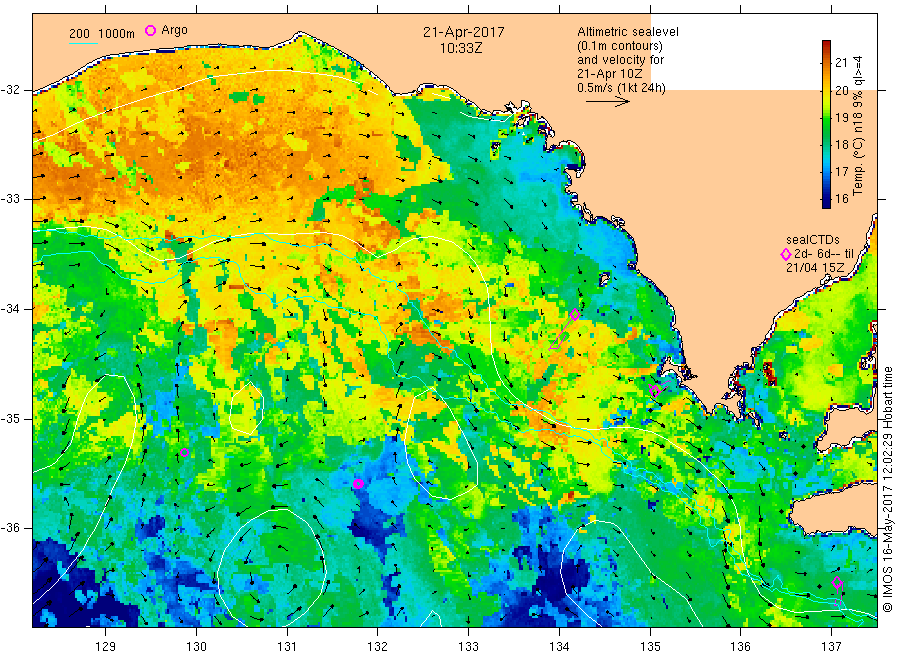Click the 'sealCTDs' legend heading
The image size is (900, 660).
(813, 240)
